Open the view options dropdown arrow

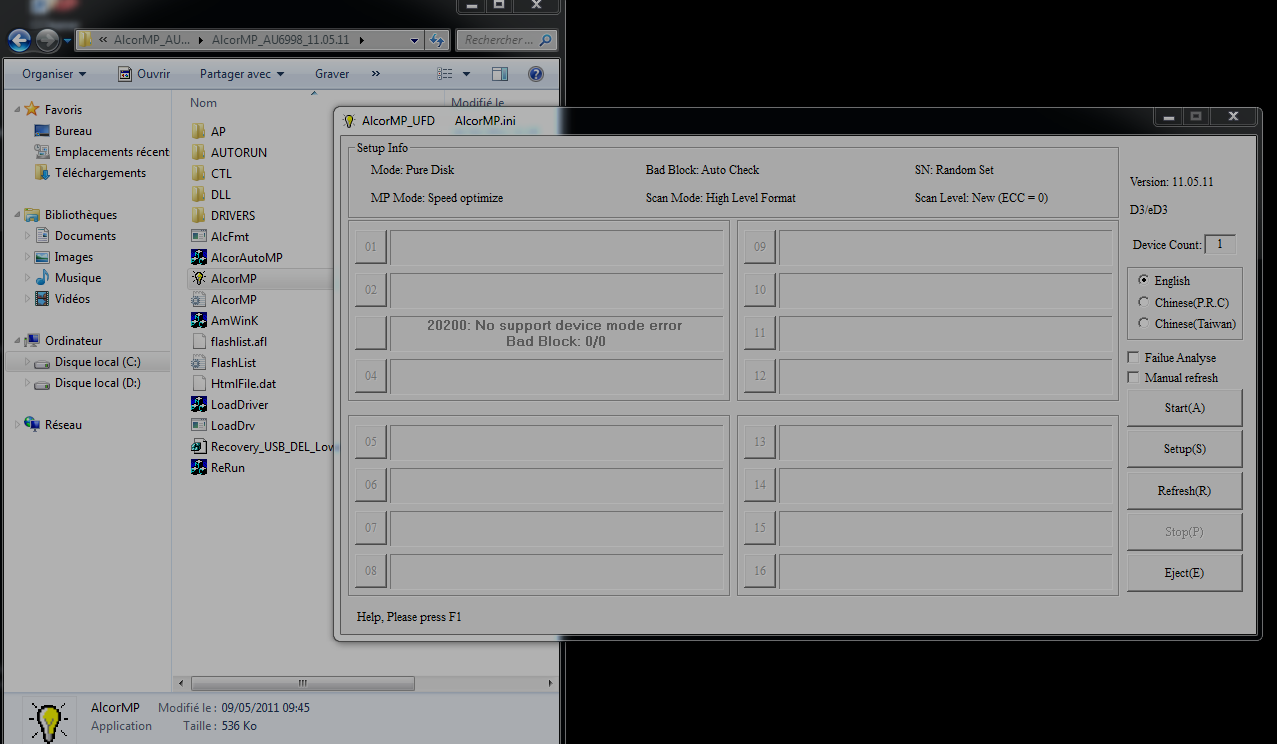coord(466,74)
